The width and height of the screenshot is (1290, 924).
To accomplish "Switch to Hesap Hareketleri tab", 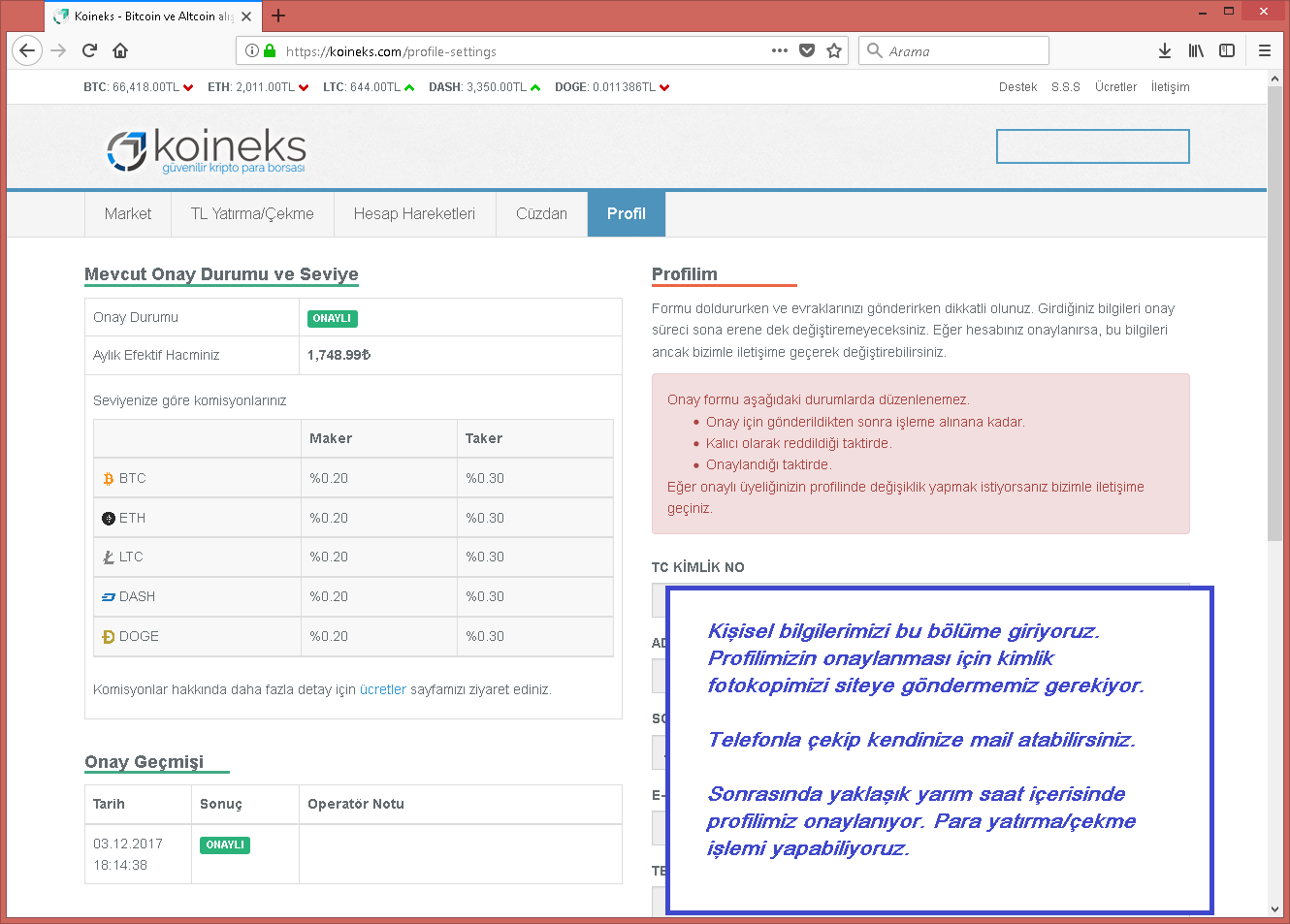I will click(x=414, y=214).
